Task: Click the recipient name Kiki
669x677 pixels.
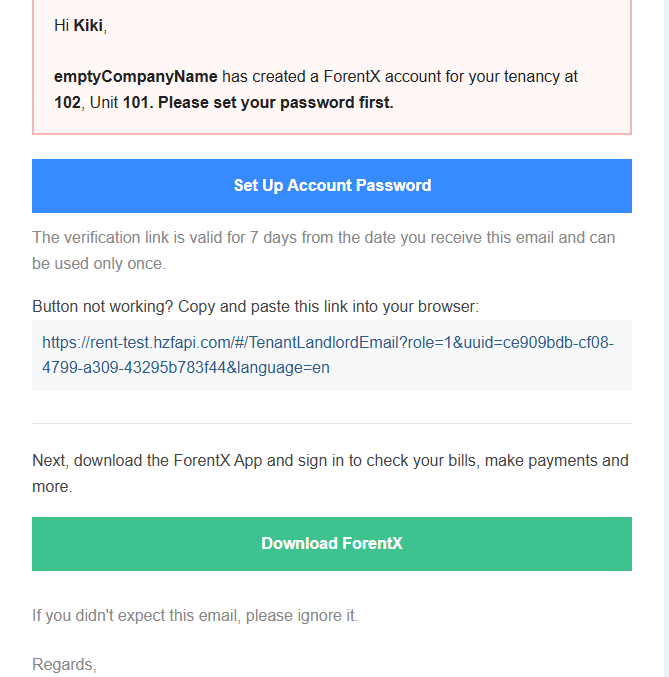Action: coord(88,26)
